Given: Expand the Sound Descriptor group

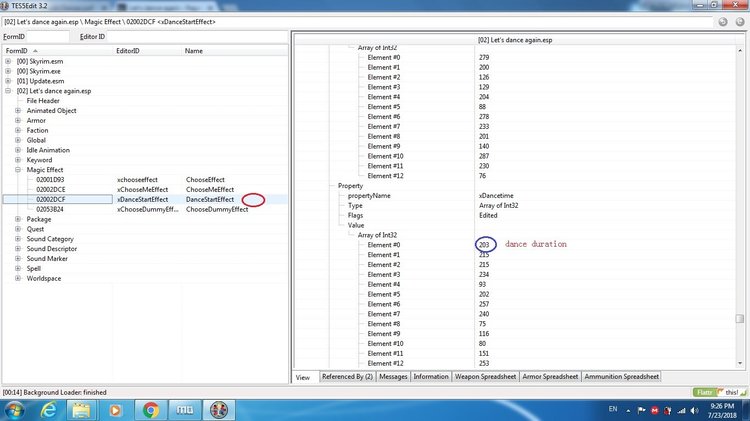Looking at the screenshot, I should click(18, 249).
